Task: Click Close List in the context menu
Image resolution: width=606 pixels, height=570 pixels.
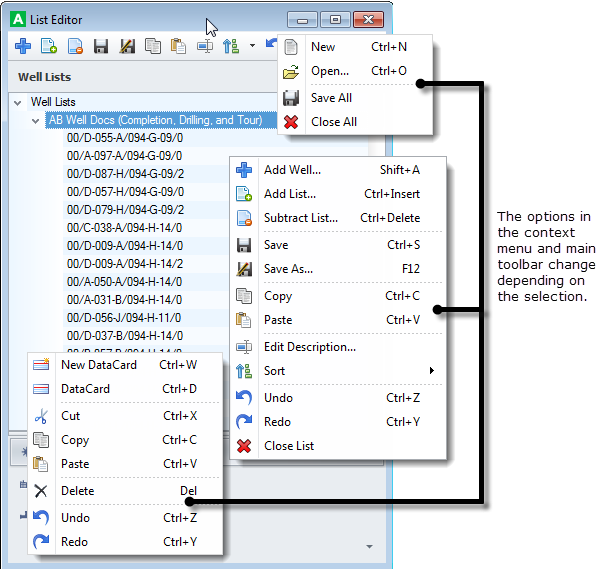Action: [288, 446]
